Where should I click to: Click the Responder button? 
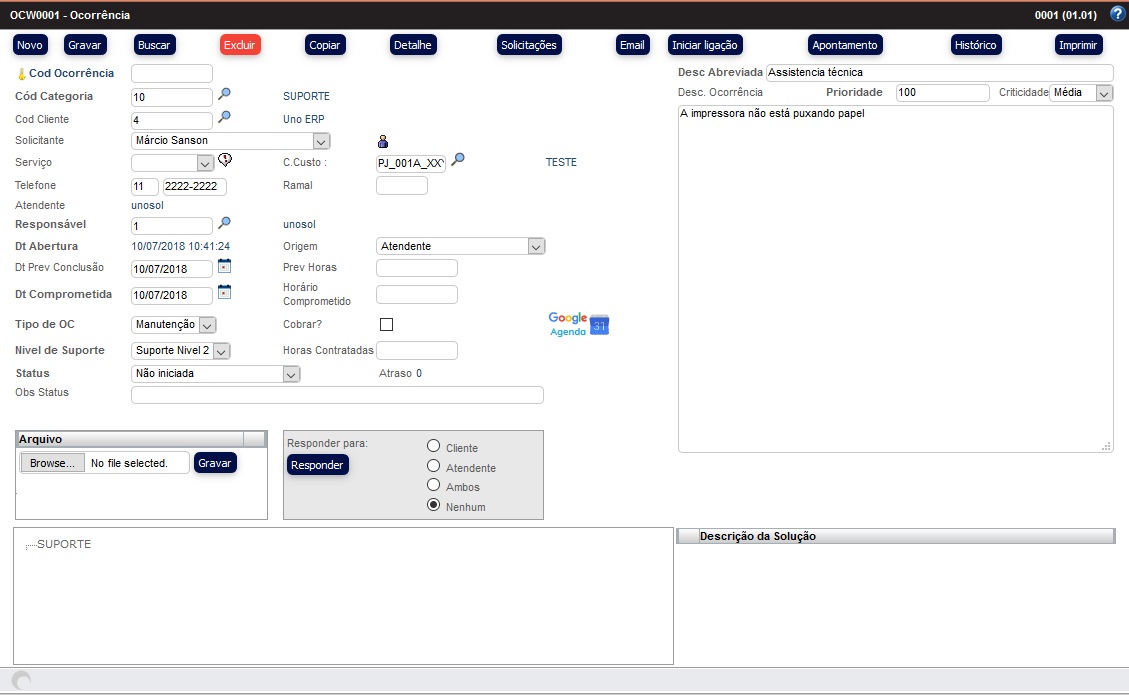click(317, 465)
